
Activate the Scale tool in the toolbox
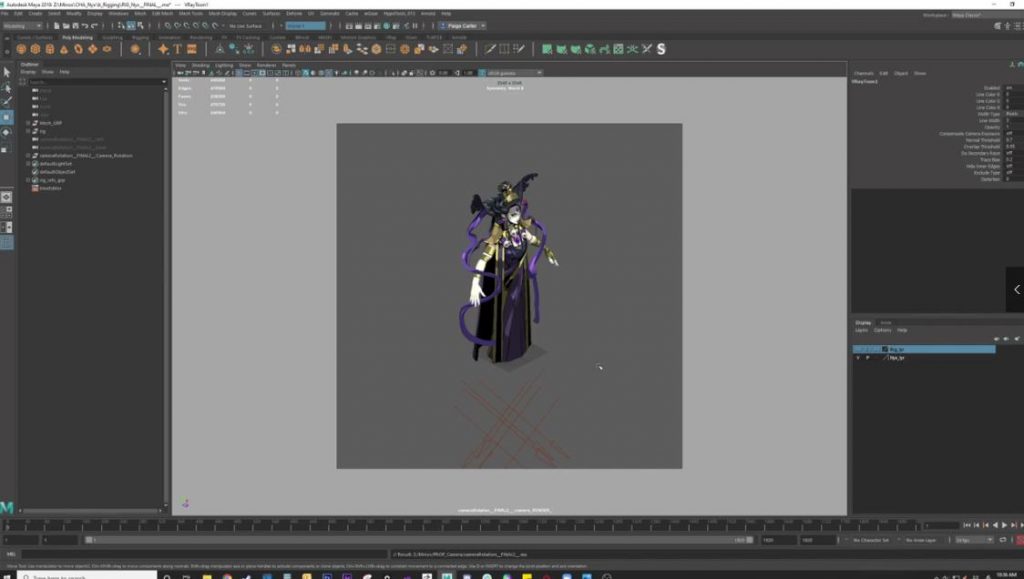[5, 149]
